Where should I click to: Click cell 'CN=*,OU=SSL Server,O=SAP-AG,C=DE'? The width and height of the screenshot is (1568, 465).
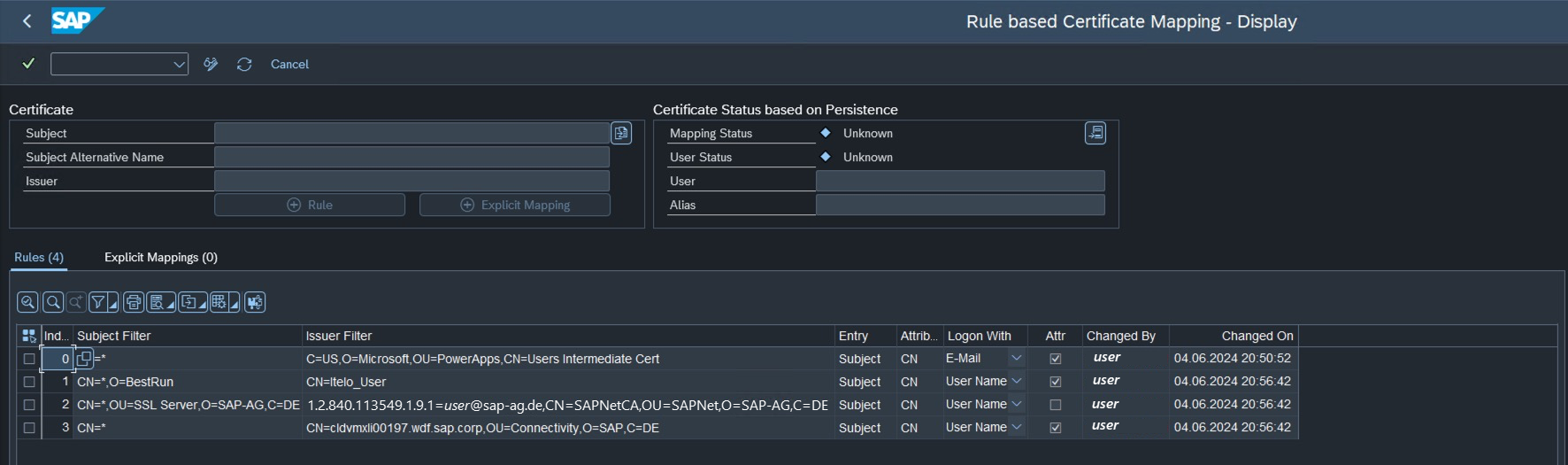point(188,405)
